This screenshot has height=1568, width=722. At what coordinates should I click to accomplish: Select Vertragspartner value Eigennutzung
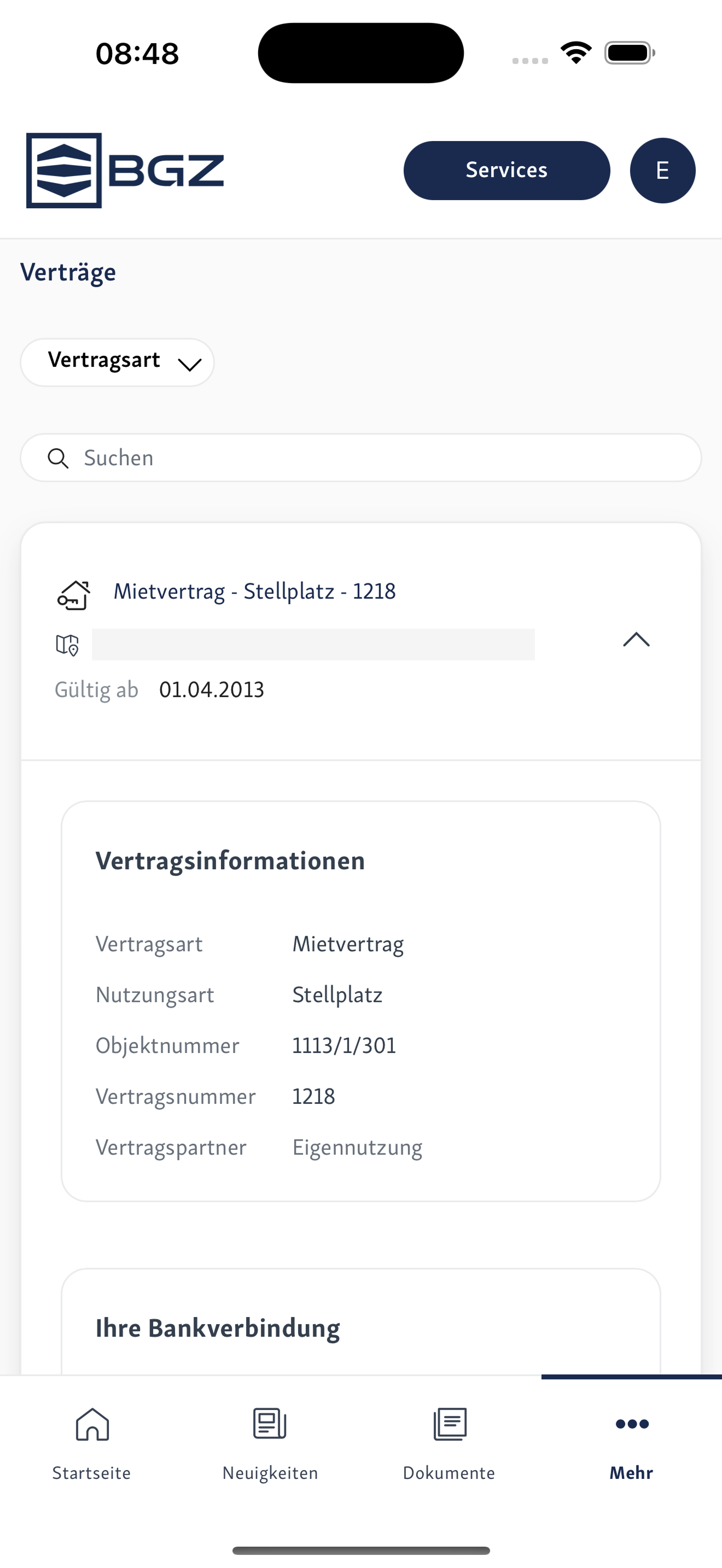(357, 1148)
